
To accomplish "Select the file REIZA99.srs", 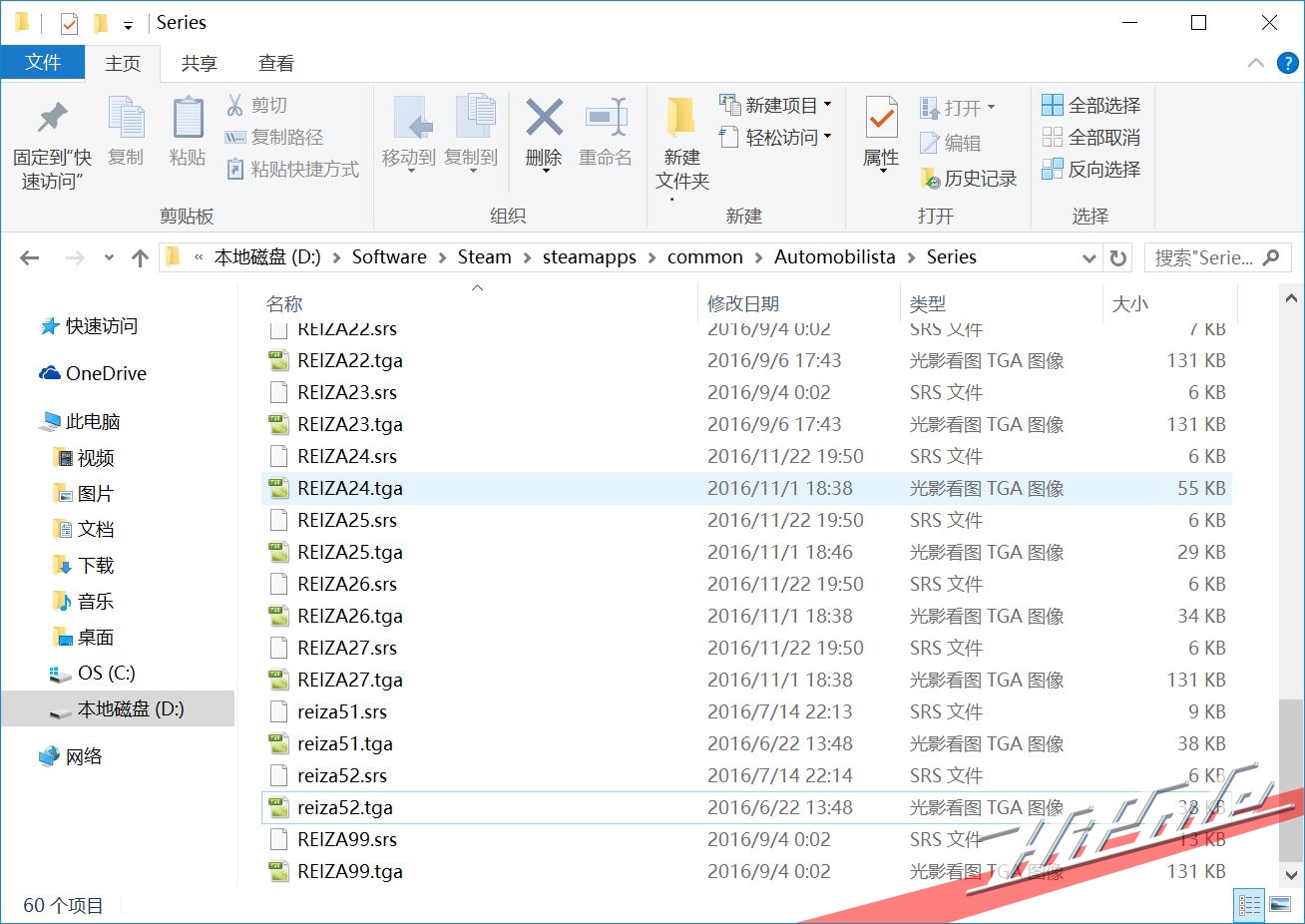I will [746, 839].
